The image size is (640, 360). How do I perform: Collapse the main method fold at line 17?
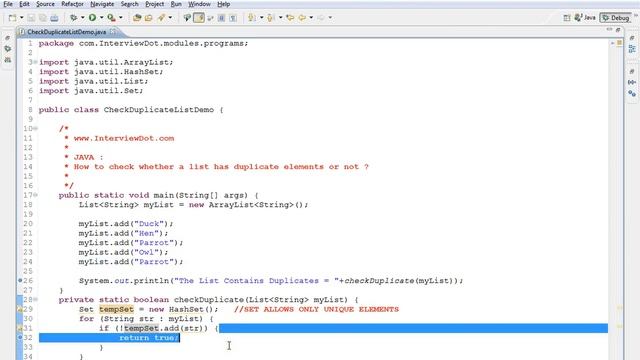pyautogui.click(x=36, y=195)
